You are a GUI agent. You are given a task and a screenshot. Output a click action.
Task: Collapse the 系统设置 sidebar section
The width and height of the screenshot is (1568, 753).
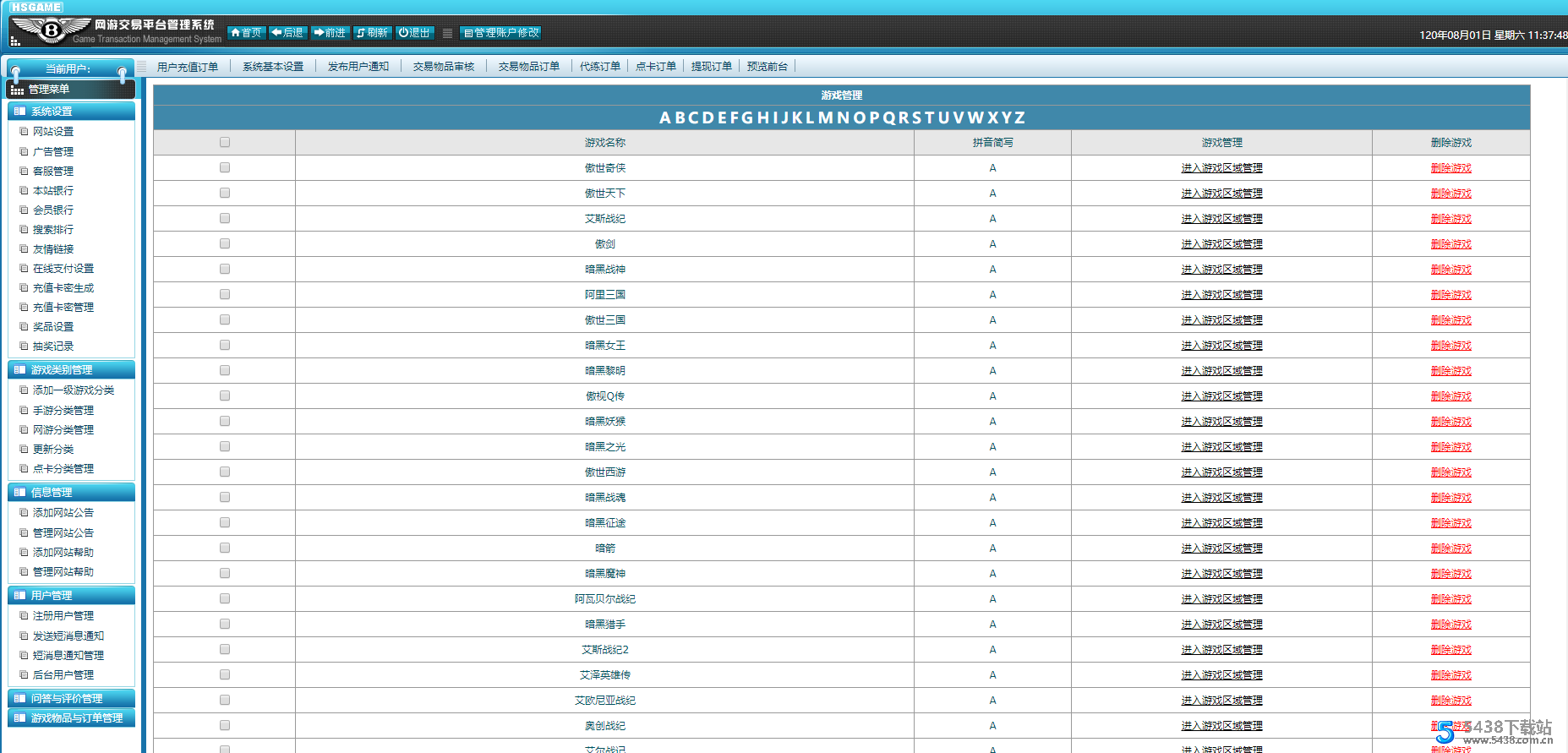coord(71,112)
